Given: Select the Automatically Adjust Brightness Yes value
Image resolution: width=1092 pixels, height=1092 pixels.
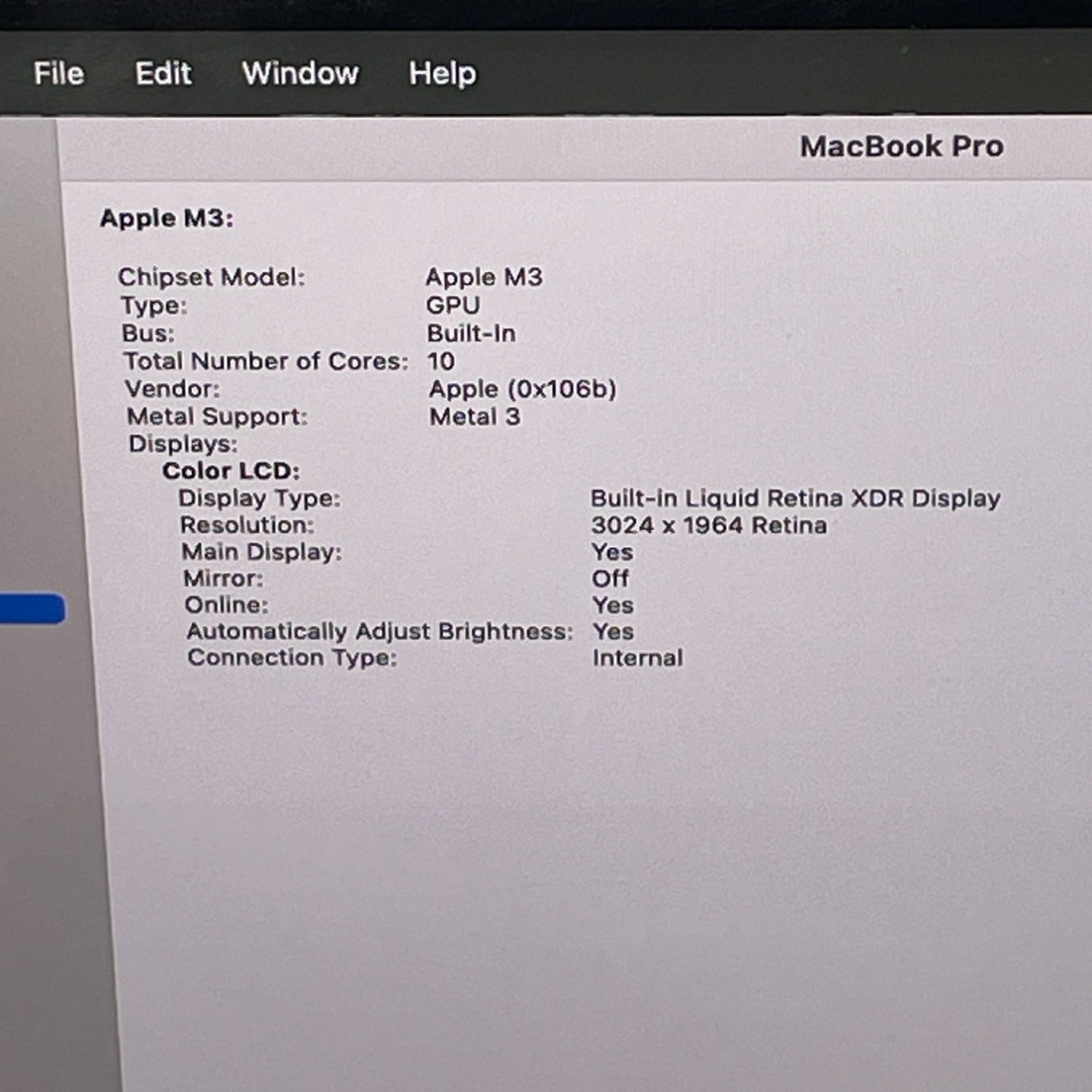Looking at the screenshot, I should (x=613, y=632).
